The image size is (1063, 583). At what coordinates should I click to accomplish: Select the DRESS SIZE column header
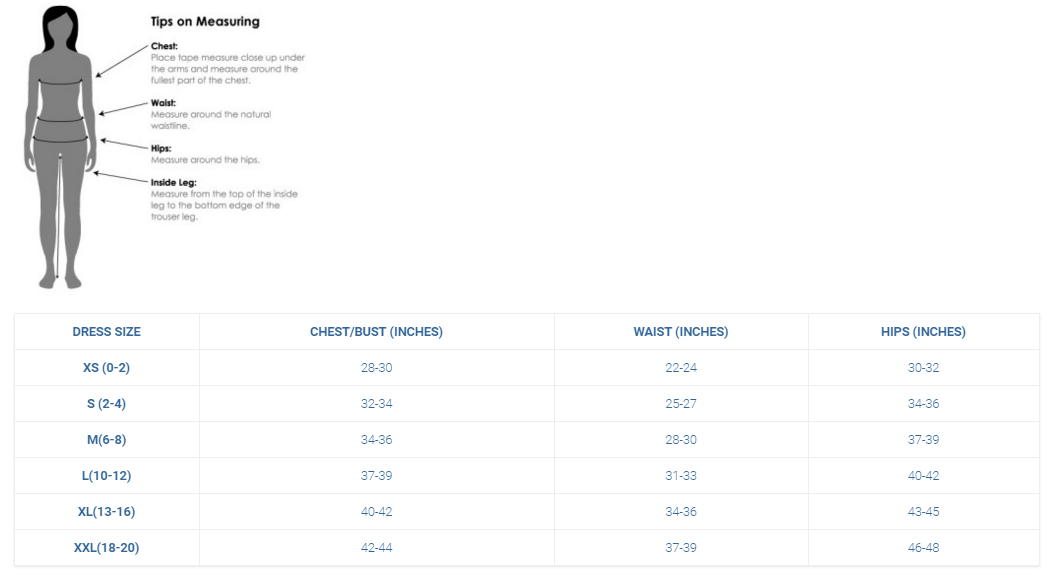coord(106,331)
